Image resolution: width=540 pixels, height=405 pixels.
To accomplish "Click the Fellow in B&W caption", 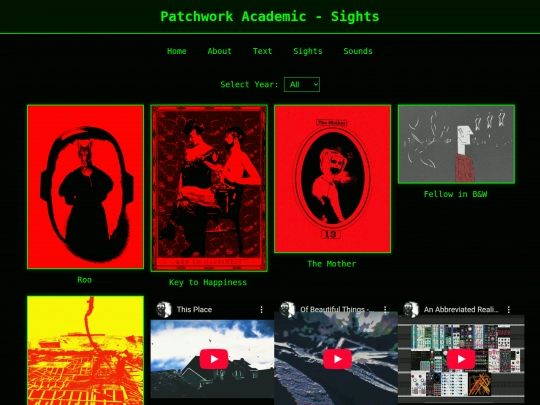I will pos(455,194).
